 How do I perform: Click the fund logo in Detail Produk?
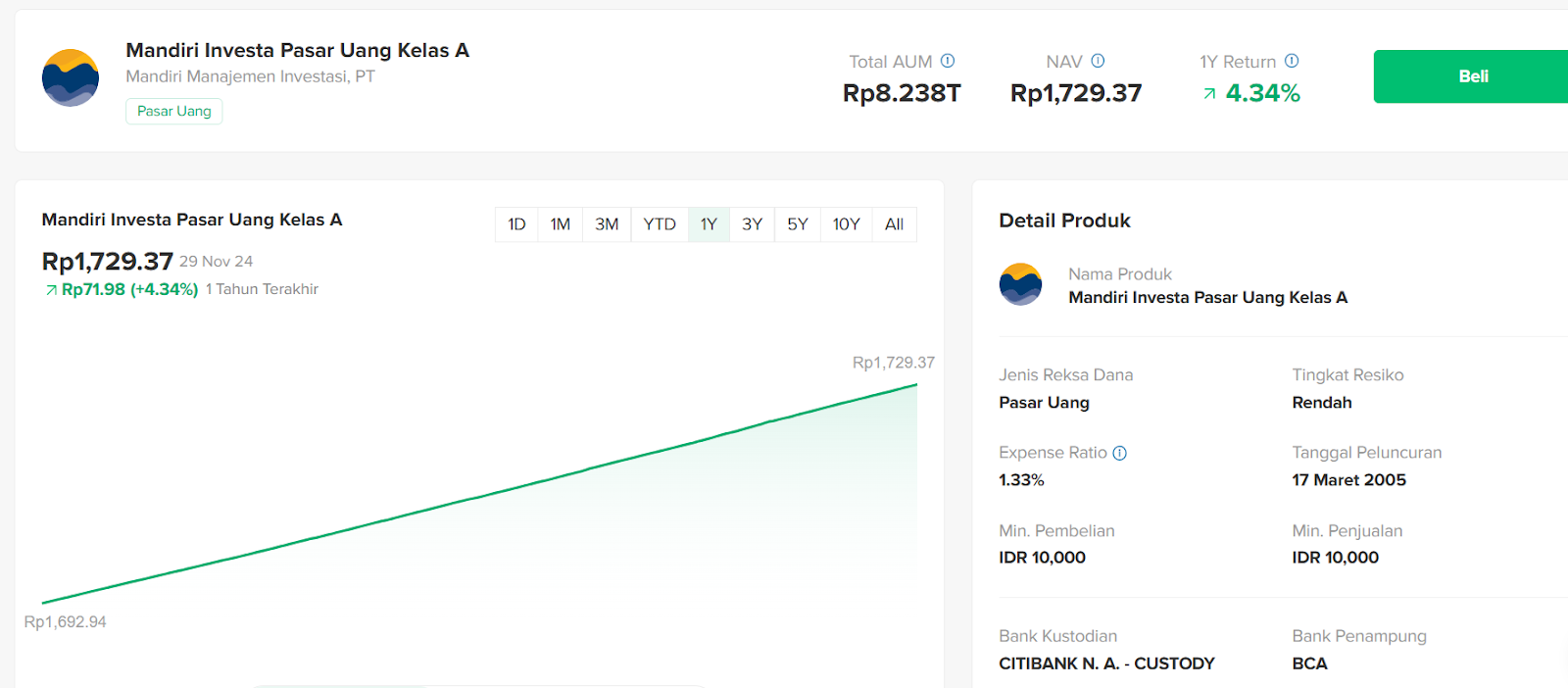[1020, 284]
